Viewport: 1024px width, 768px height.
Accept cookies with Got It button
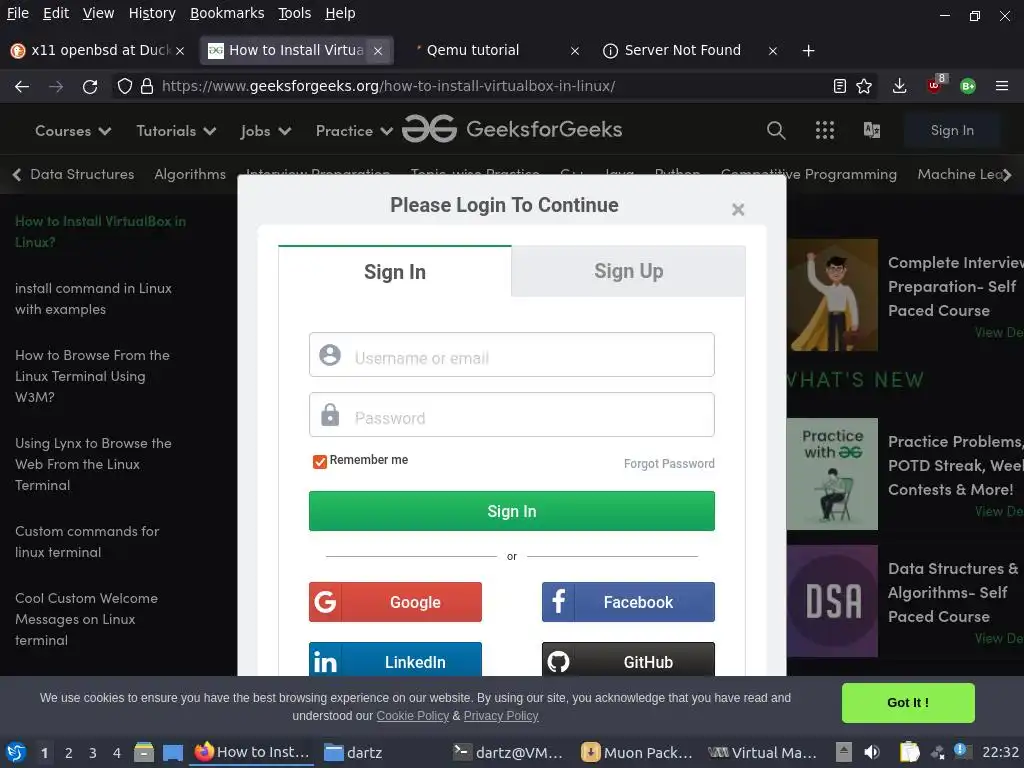click(908, 703)
